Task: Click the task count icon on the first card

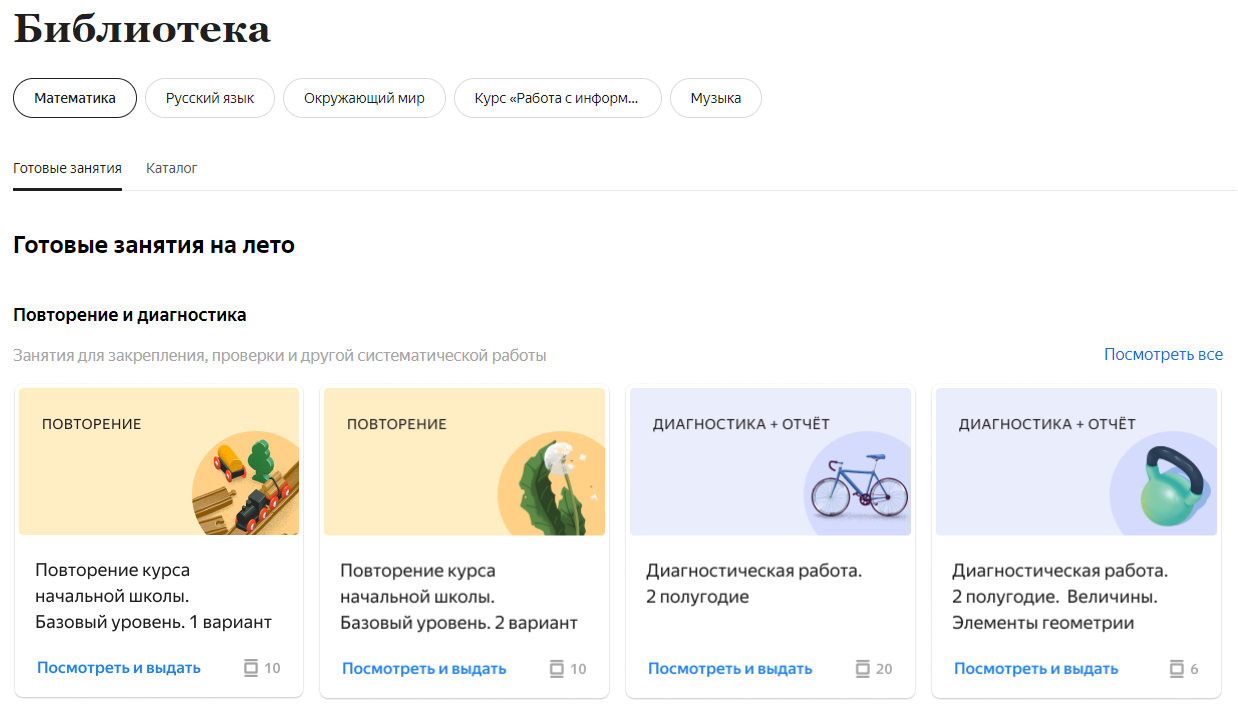Action: [x=251, y=668]
